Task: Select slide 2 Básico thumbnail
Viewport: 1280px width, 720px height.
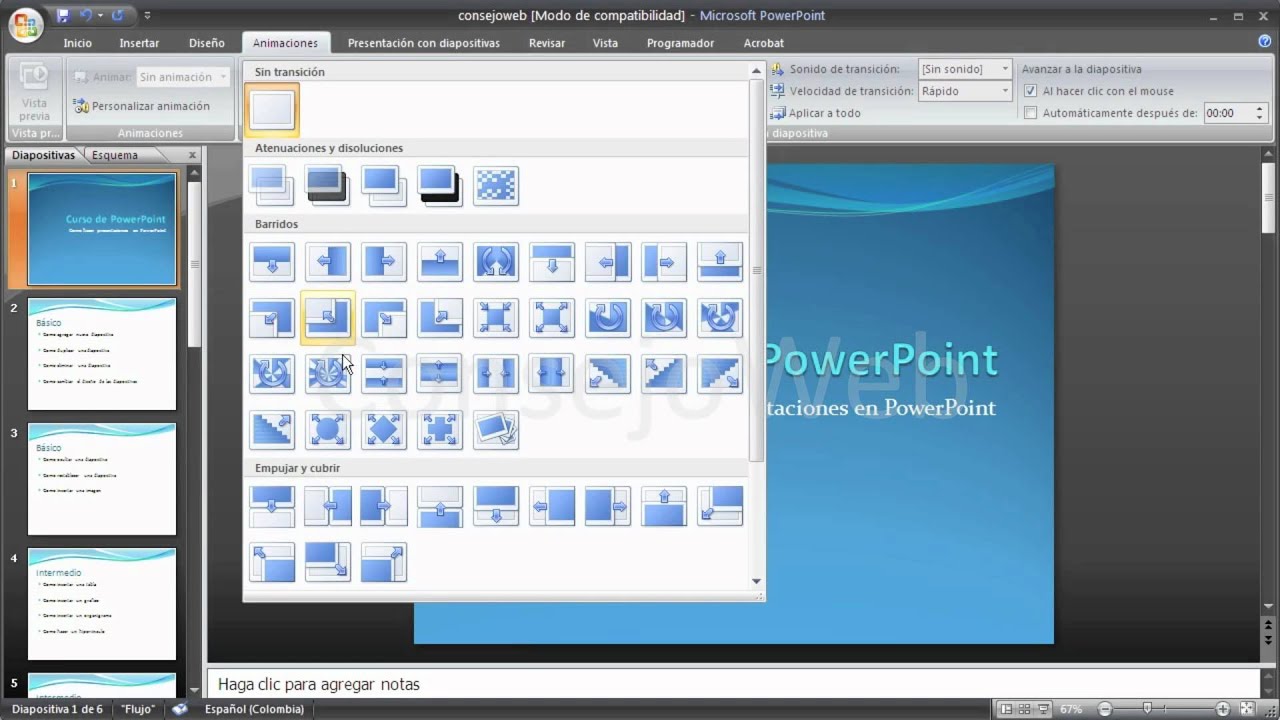Action: click(102, 354)
